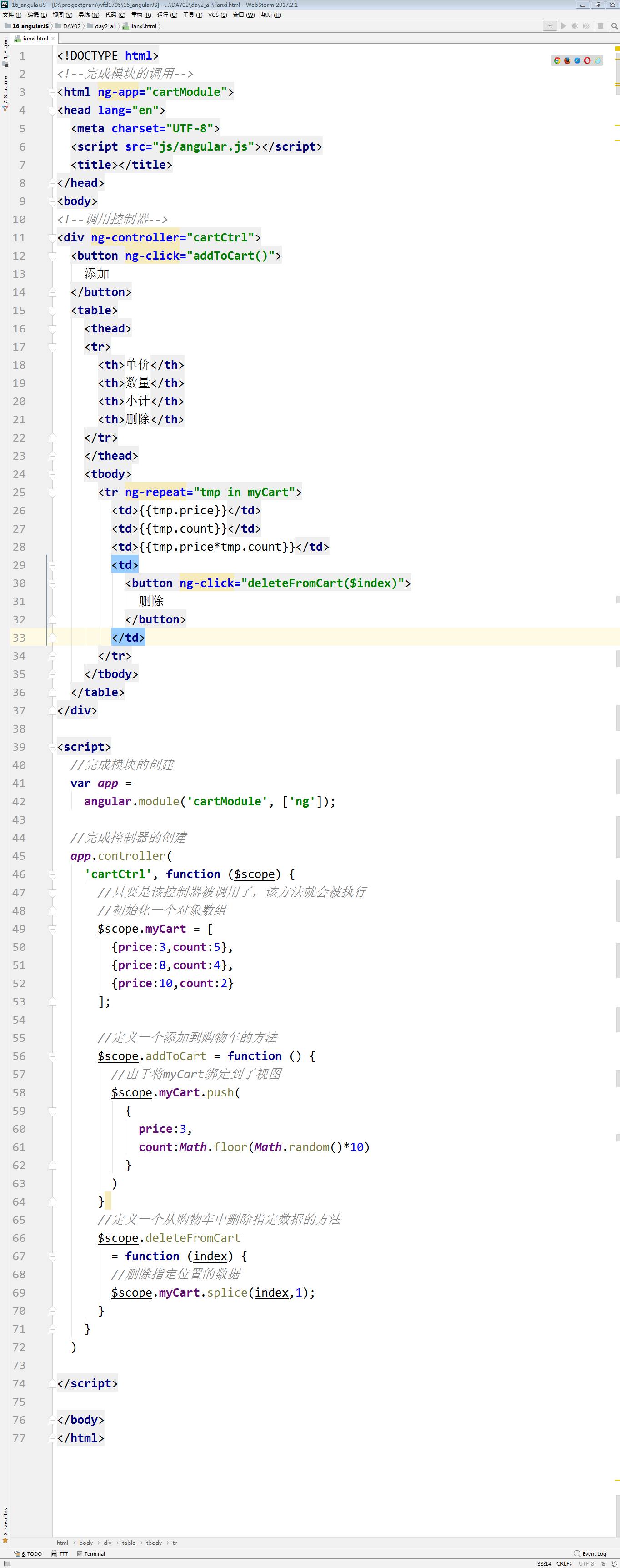Open the 视图 (V) menu

click(62, 15)
